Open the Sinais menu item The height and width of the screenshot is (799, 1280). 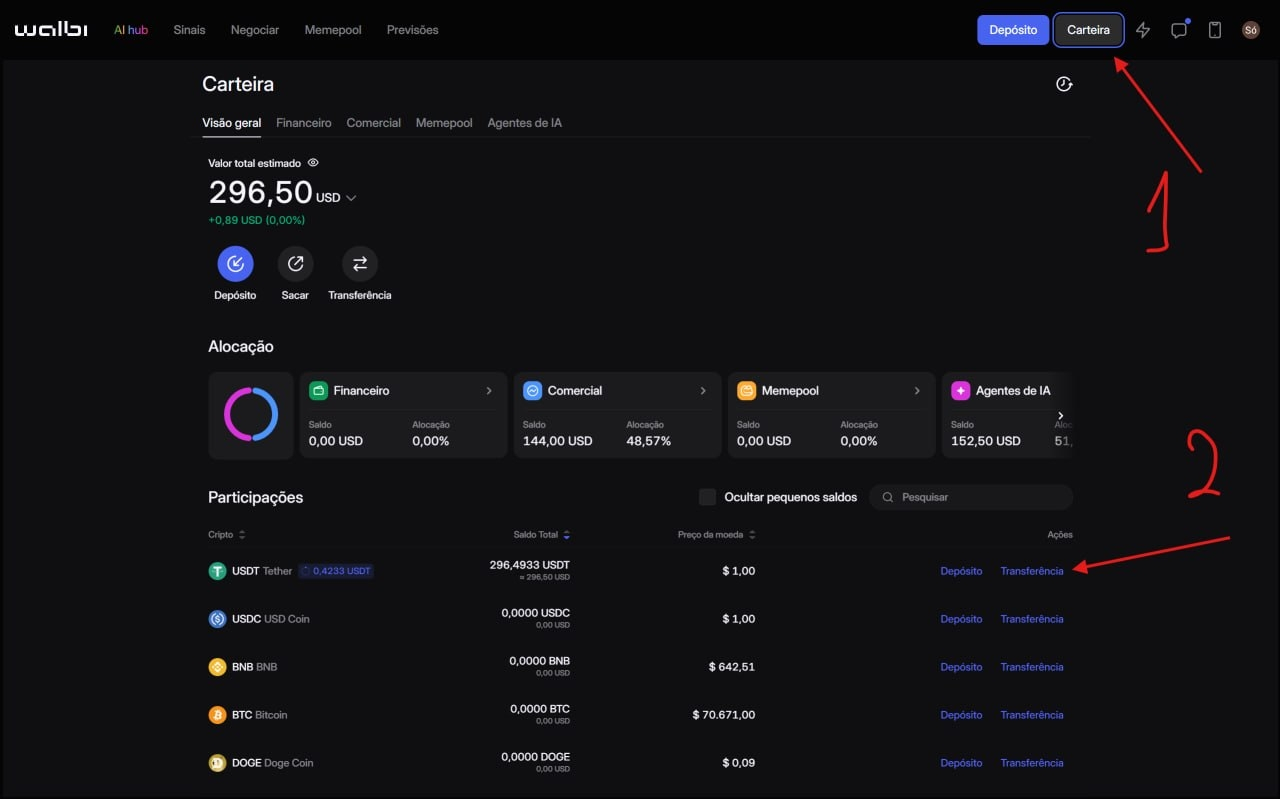(x=189, y=30)
